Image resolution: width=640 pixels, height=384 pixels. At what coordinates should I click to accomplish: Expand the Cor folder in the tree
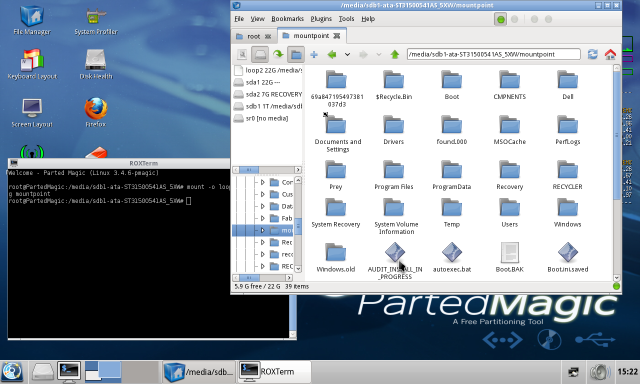coord(263,182)
